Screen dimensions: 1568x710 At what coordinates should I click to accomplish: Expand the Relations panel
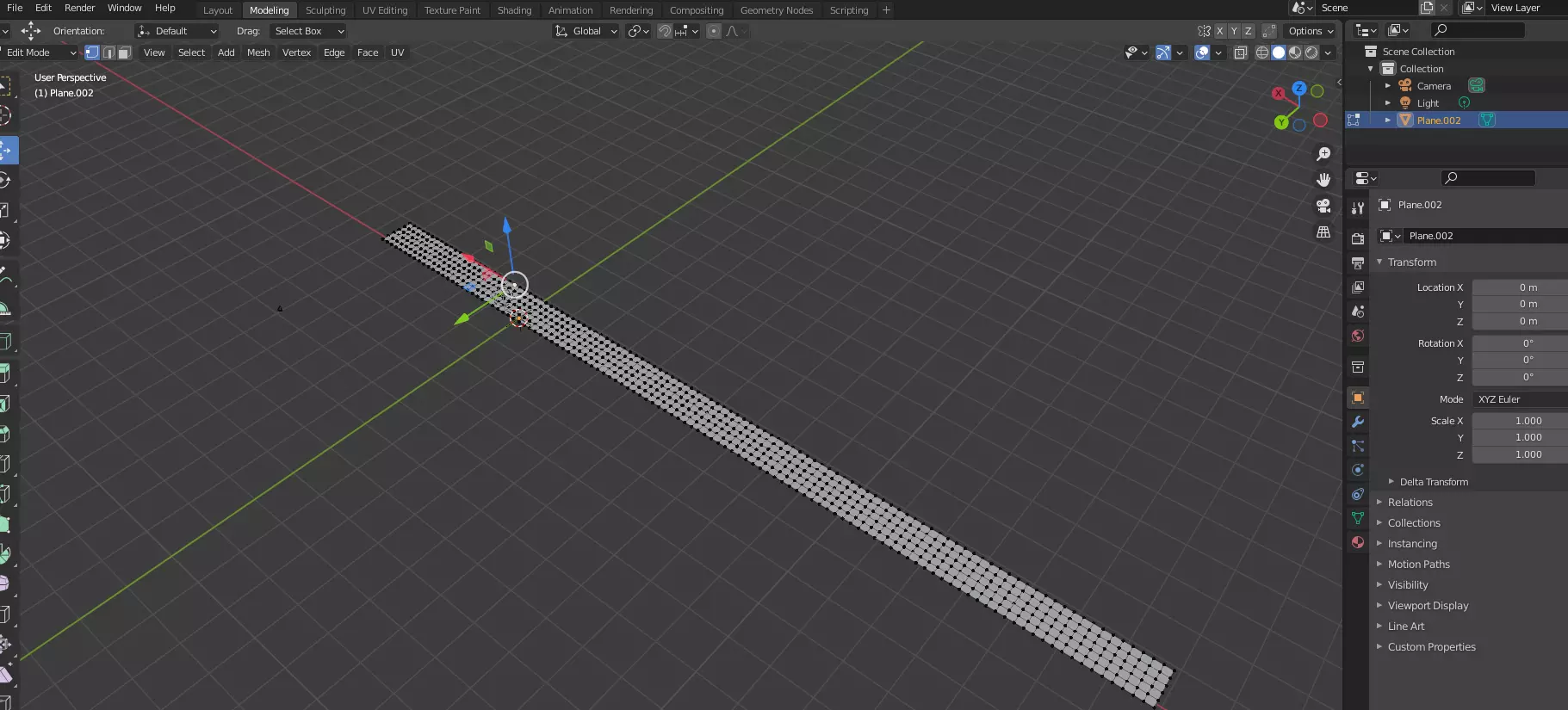(x=1410, y=503)
